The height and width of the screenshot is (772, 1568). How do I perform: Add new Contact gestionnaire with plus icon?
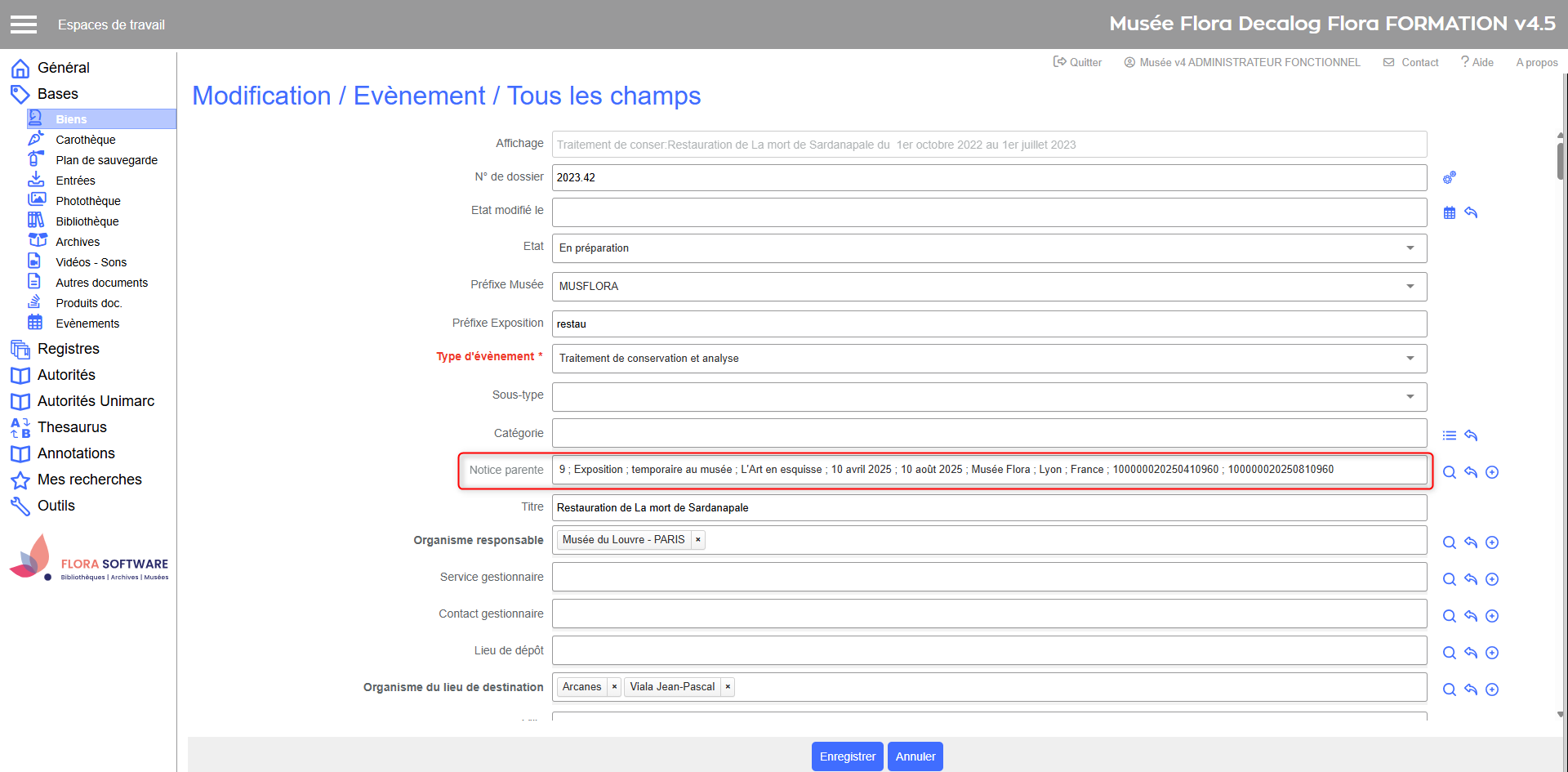[x=1491, y=616]
